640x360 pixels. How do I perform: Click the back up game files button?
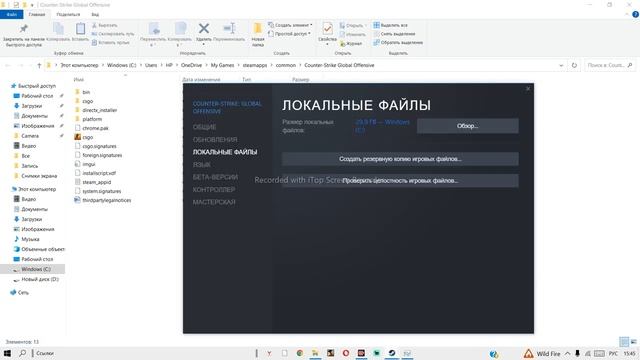click(x=400, y=159)
